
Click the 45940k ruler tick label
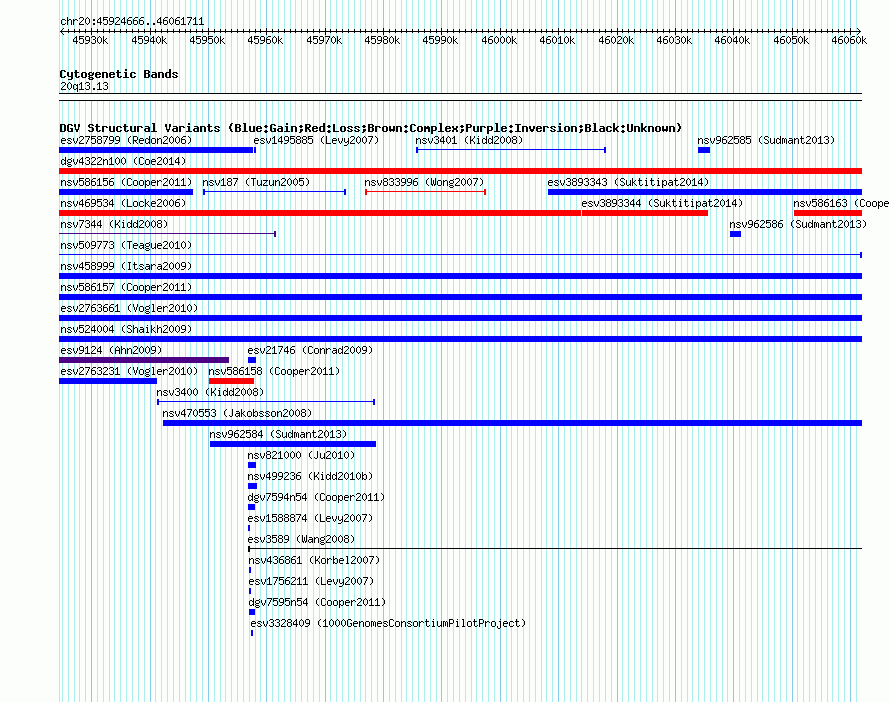click(x=149, y=40)
